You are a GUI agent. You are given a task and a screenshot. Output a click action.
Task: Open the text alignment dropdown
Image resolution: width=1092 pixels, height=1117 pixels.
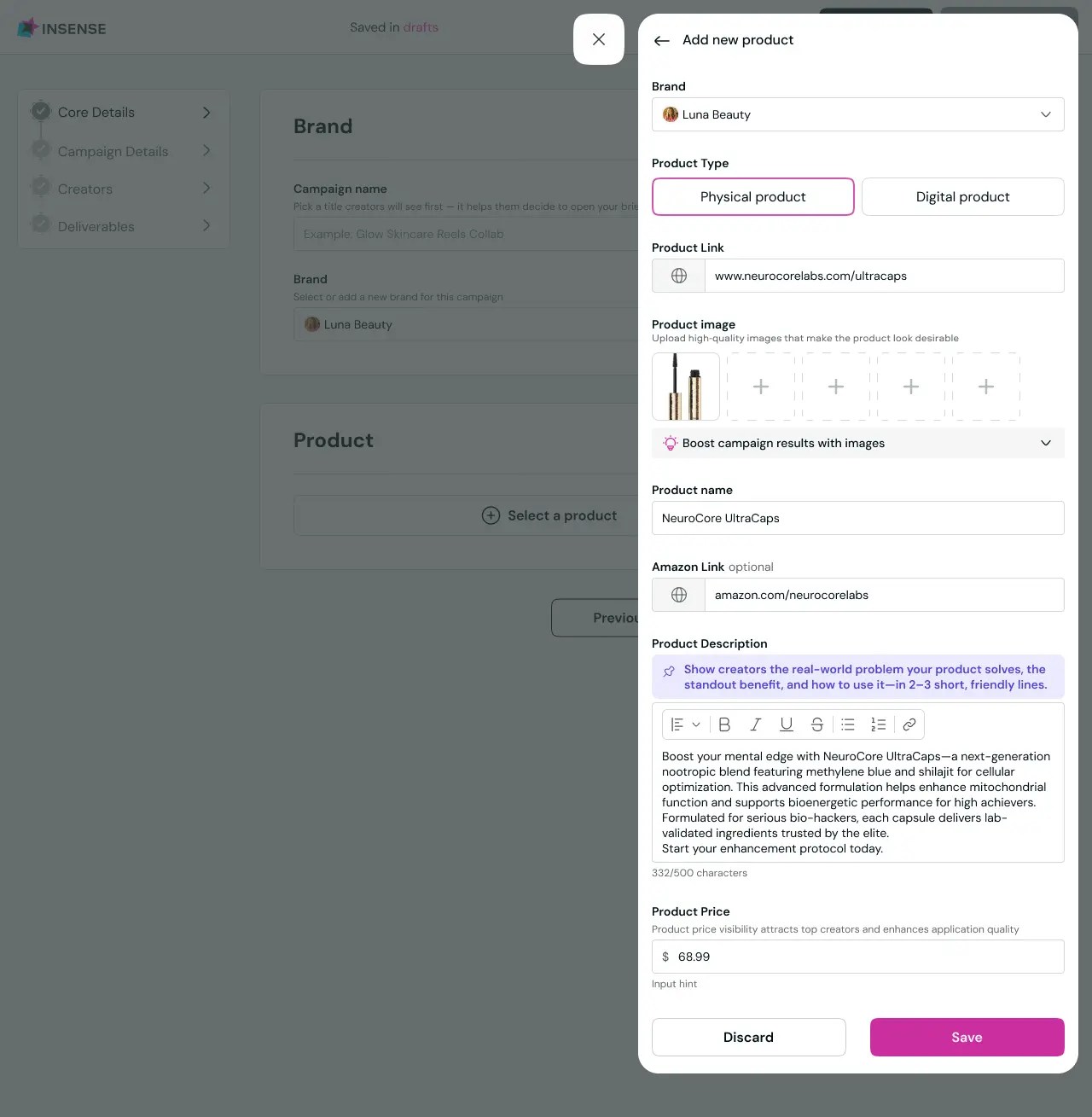[x=685, y=724]
